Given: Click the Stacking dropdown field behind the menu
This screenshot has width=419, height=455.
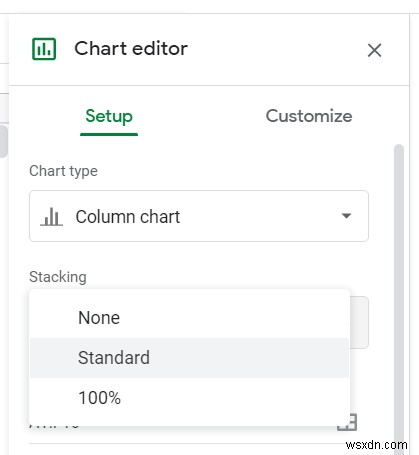Looking at the screenshot, I should pos(359,322).
